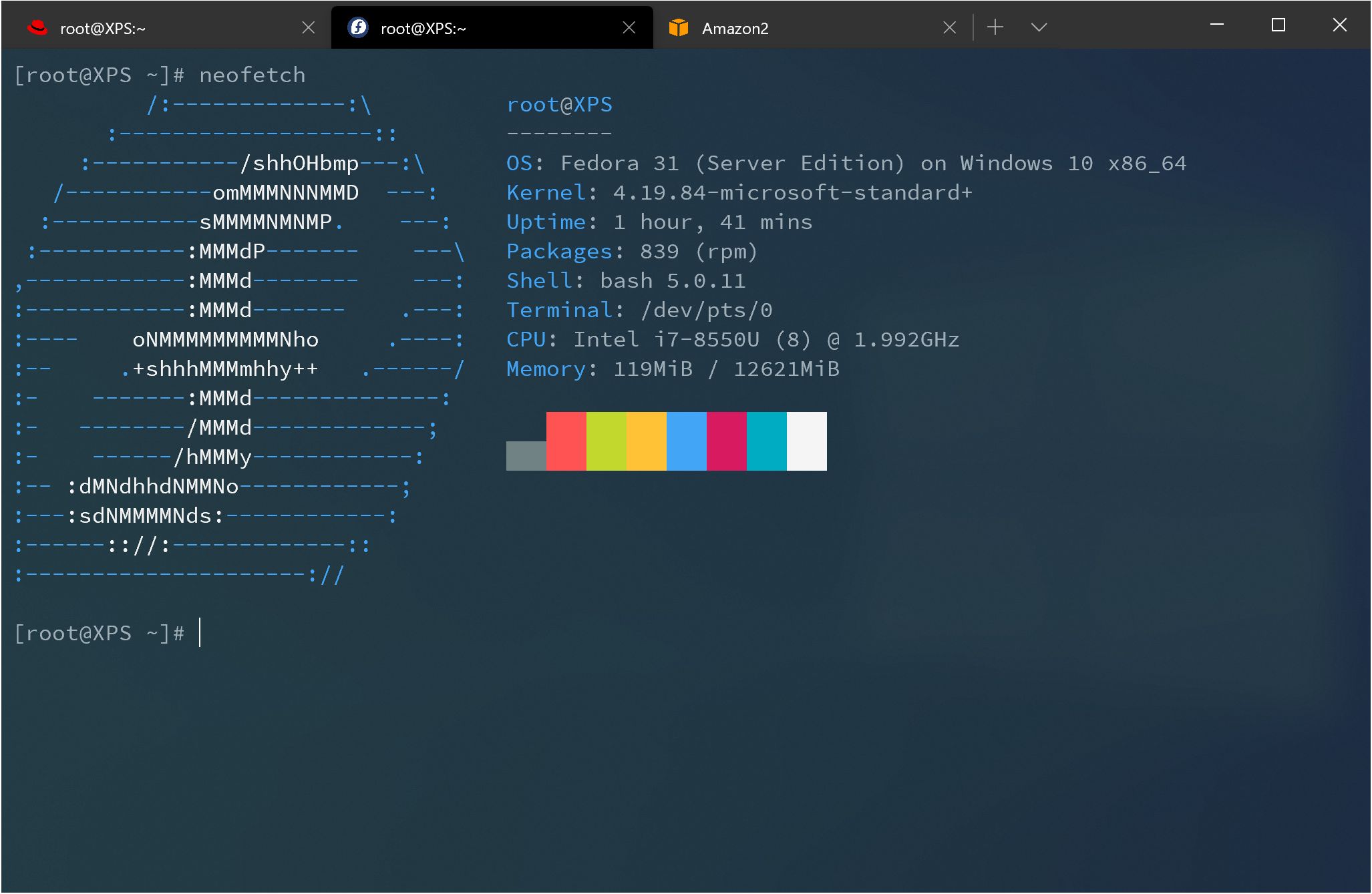Click the 'Shell' label
The width and height of the screenshot is (1372, 894).
pyautogui.click(x=540, y=281)
